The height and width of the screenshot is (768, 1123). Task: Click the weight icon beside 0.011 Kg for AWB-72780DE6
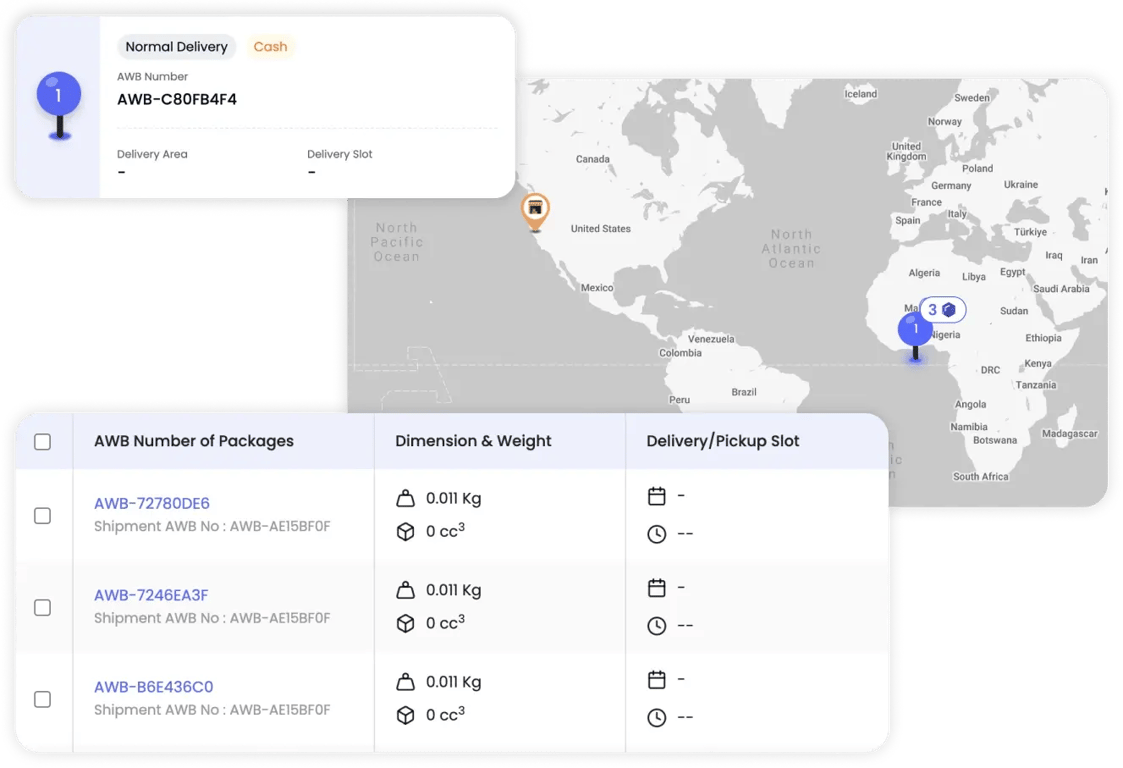coord(407,497)
